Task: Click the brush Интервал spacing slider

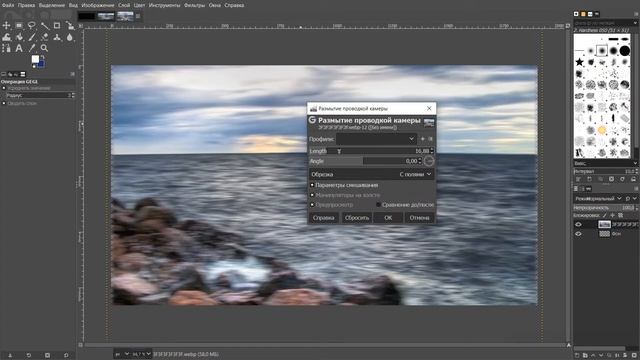Action: pos(604,171)
